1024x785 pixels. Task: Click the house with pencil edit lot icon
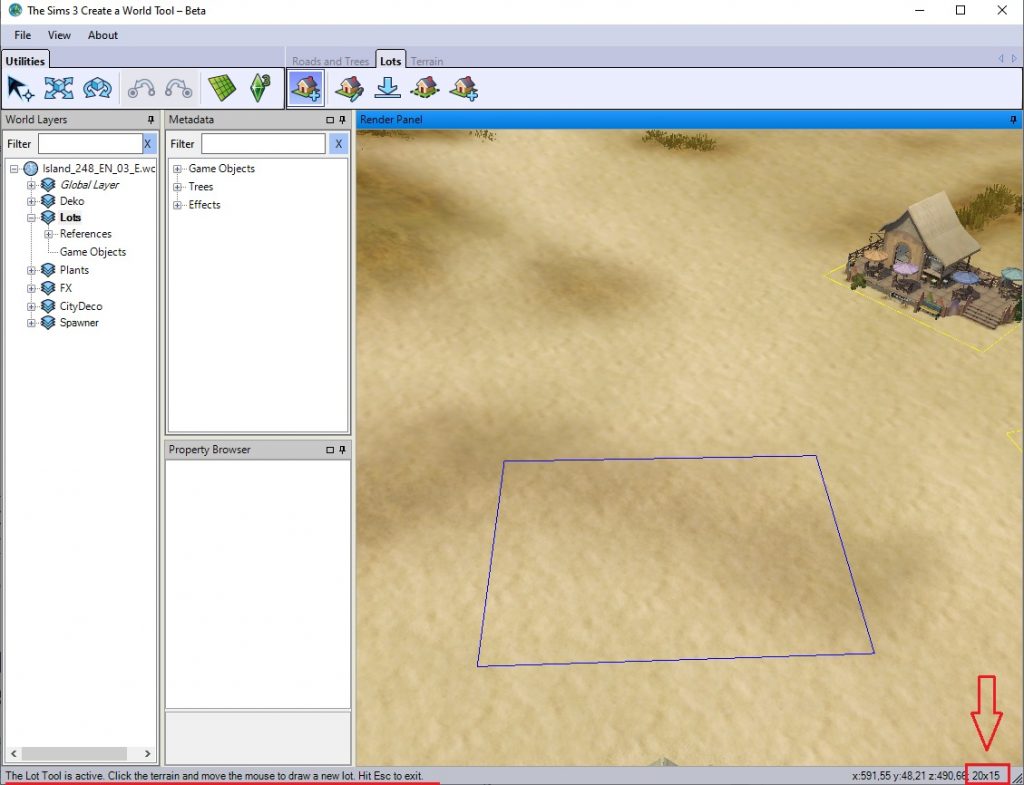click(349, 88)
